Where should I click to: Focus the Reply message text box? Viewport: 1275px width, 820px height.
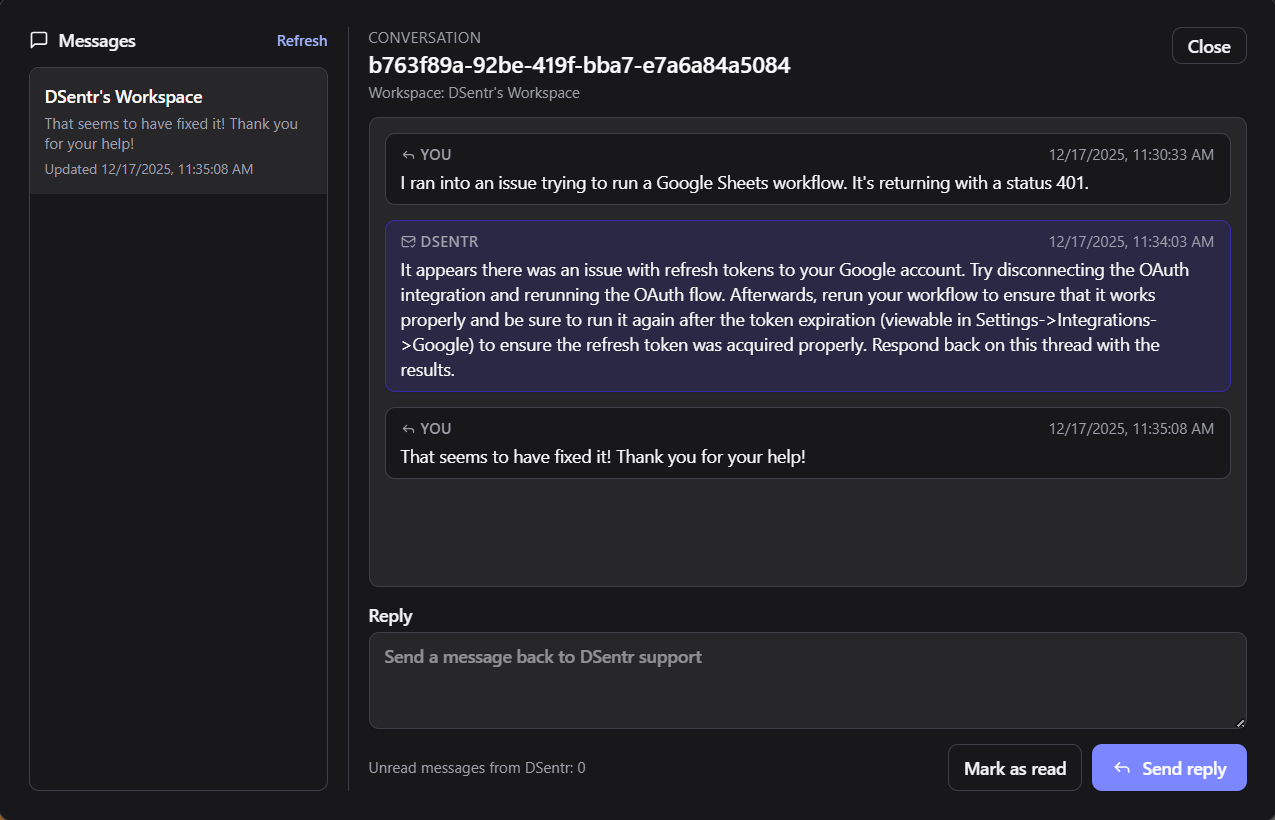(x=808, y=680)
